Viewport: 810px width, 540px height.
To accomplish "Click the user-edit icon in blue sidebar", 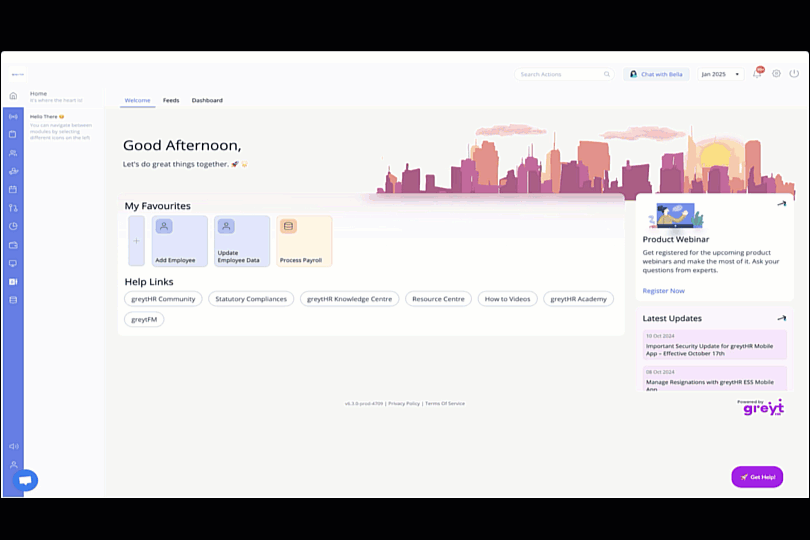I will pyautogui.click(x=13, y=171).
